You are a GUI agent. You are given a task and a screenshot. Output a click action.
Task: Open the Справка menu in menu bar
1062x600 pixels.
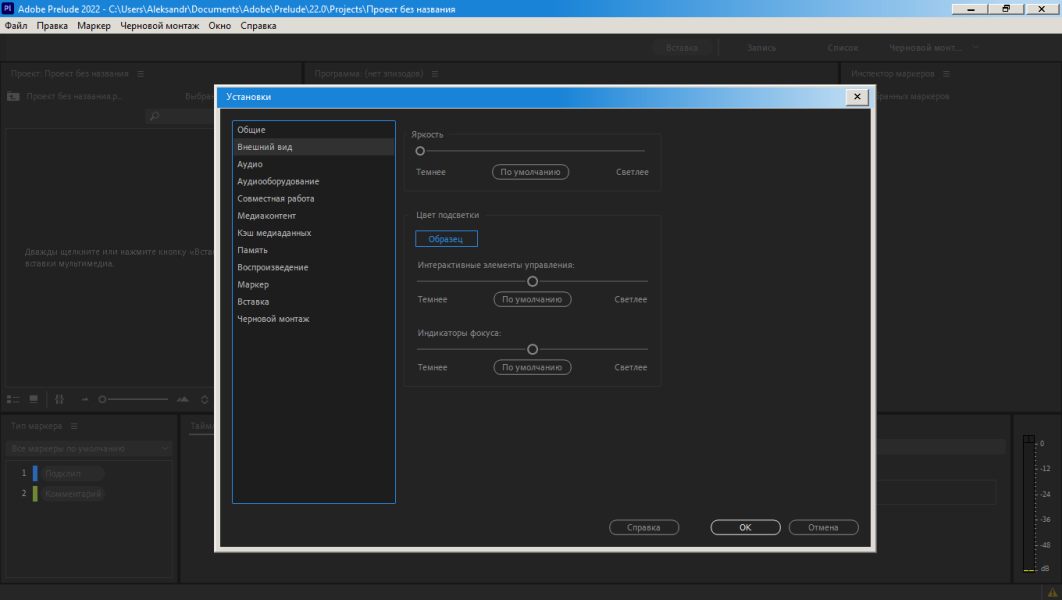tap(258, 26)
